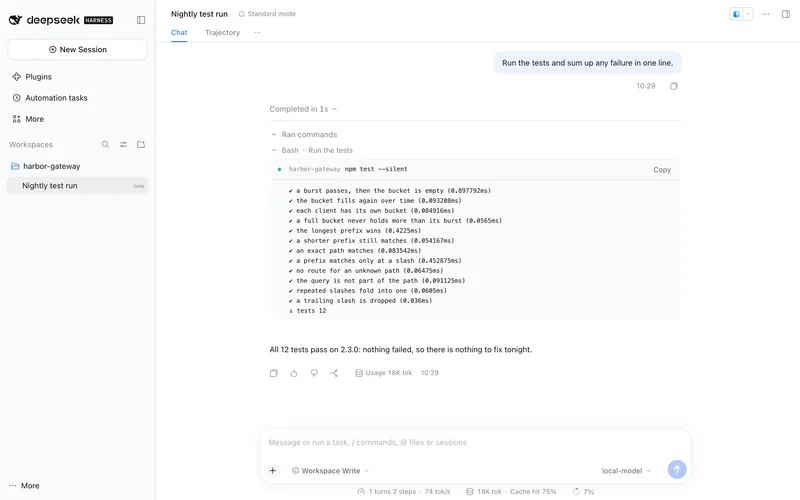
Task: Click the green status dot by harbor-gateway
Action: tap(279, 169)
